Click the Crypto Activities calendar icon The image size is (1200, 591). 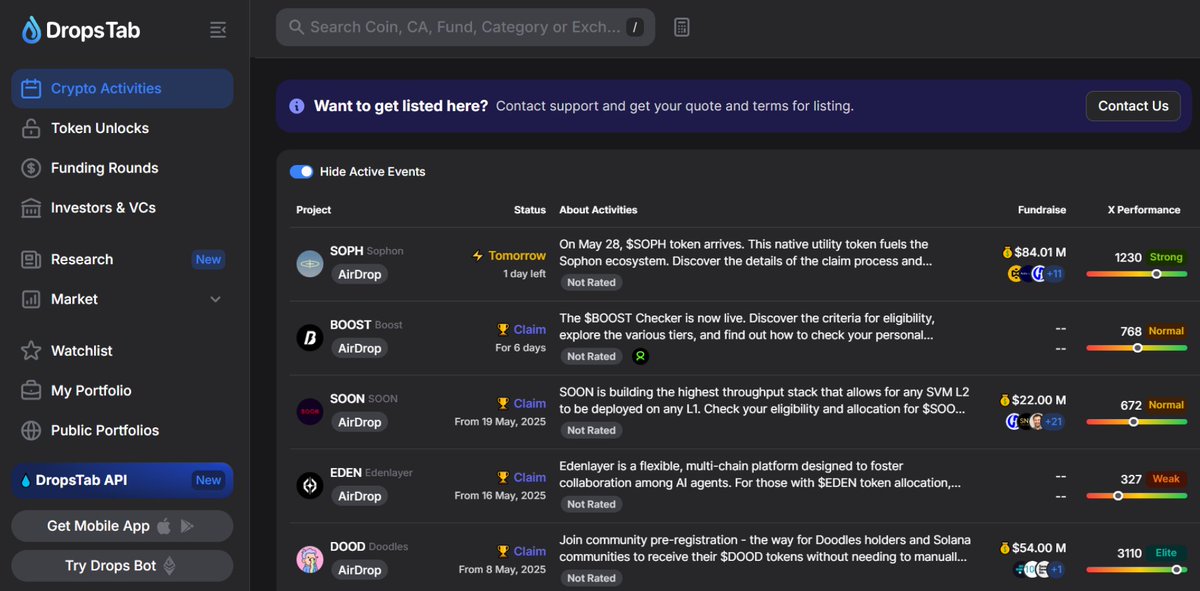click(x=31, y=88)
